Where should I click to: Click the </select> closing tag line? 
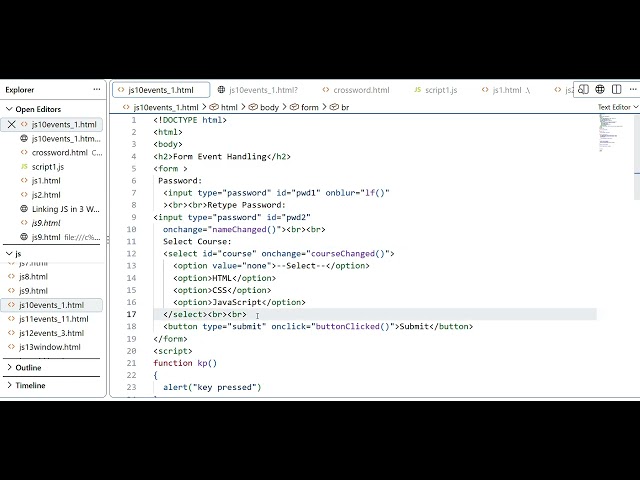(x=204, y=314)
